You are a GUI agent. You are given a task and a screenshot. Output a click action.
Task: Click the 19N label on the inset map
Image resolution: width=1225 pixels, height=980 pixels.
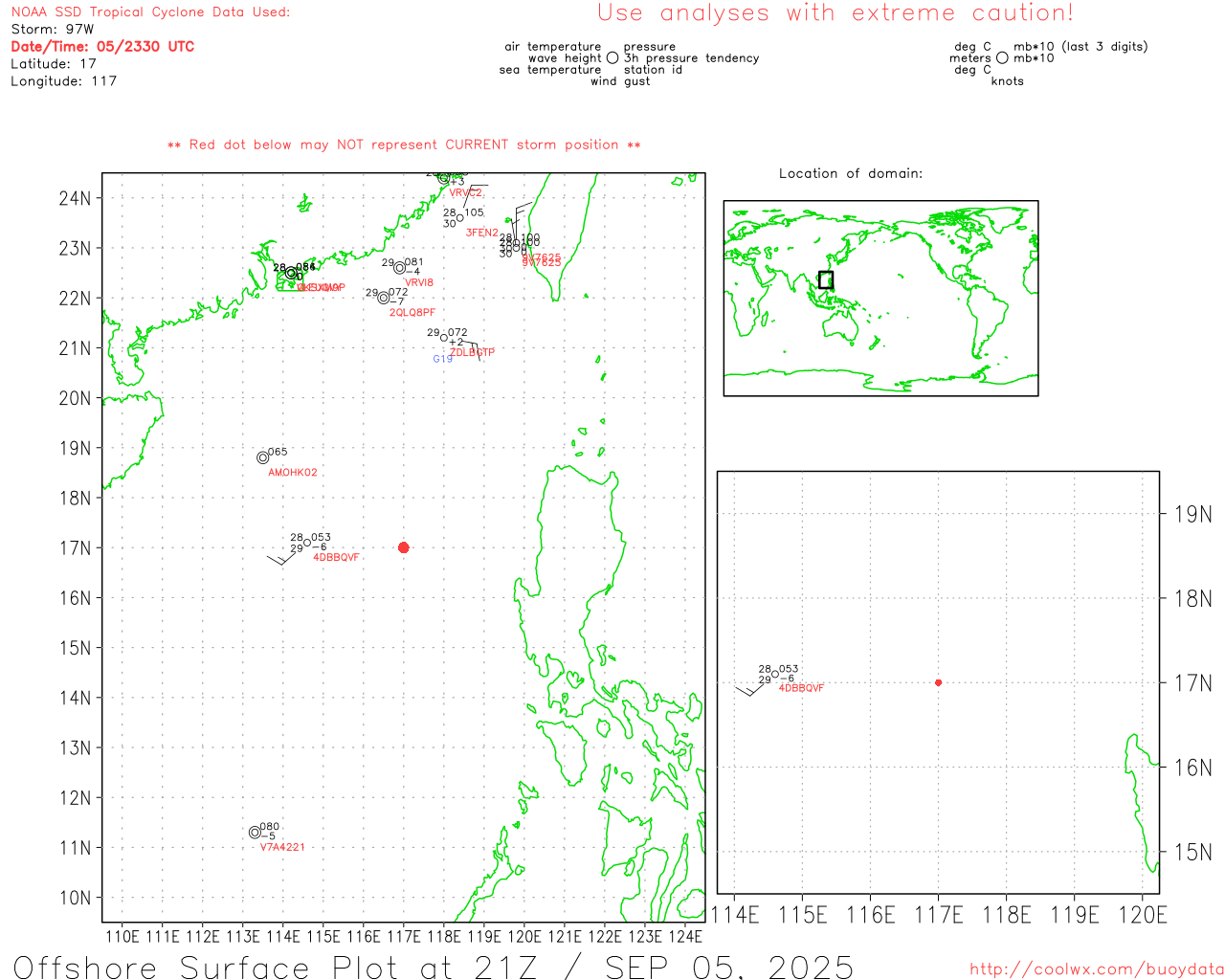click(1192, 515)
